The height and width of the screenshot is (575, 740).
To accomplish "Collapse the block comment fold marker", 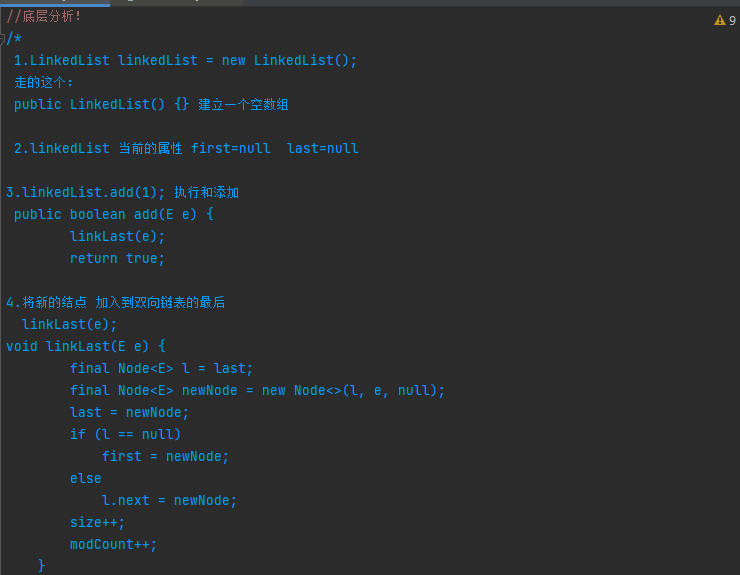I will 2,39.
